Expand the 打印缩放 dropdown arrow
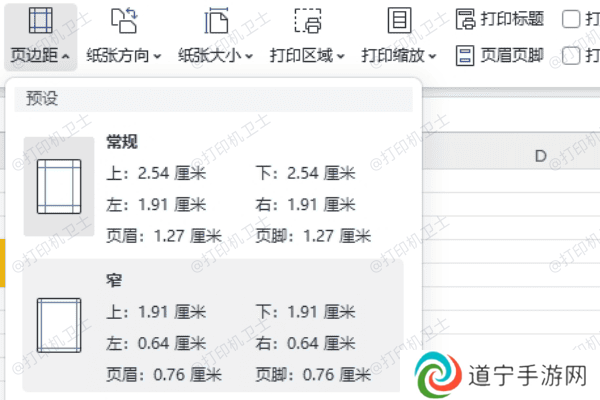The height and width of the screenshot is (400, 600). coord(432,57)
